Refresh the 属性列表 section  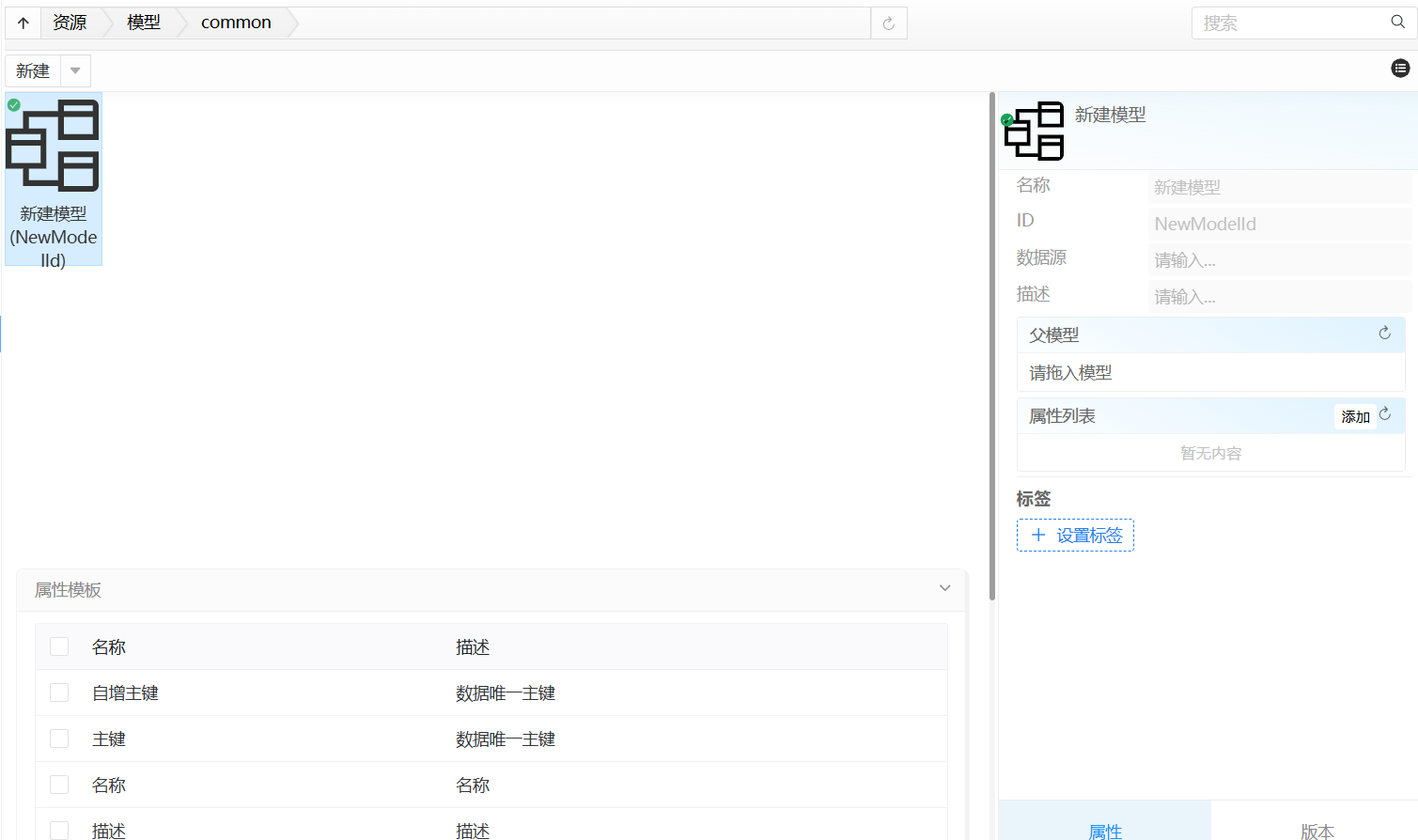[x=1385, y=413]
